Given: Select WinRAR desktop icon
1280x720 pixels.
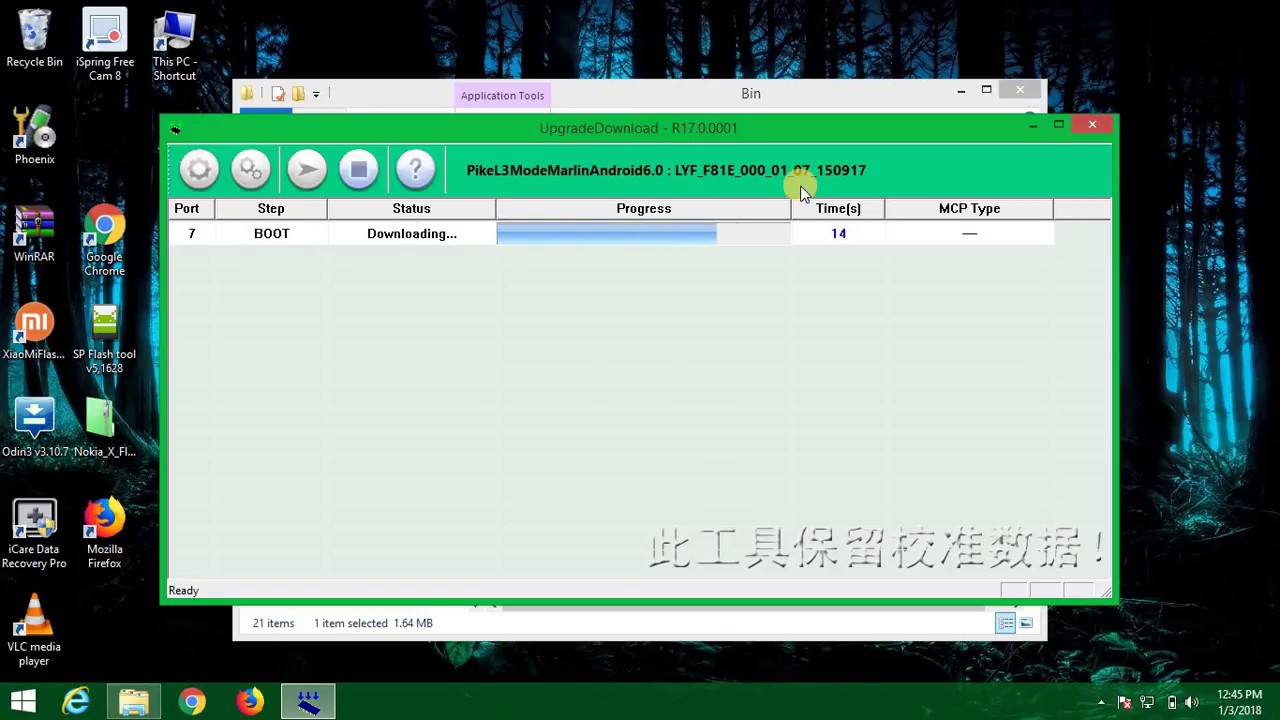Looking at the screenshot, I should [x=34, y=234].
